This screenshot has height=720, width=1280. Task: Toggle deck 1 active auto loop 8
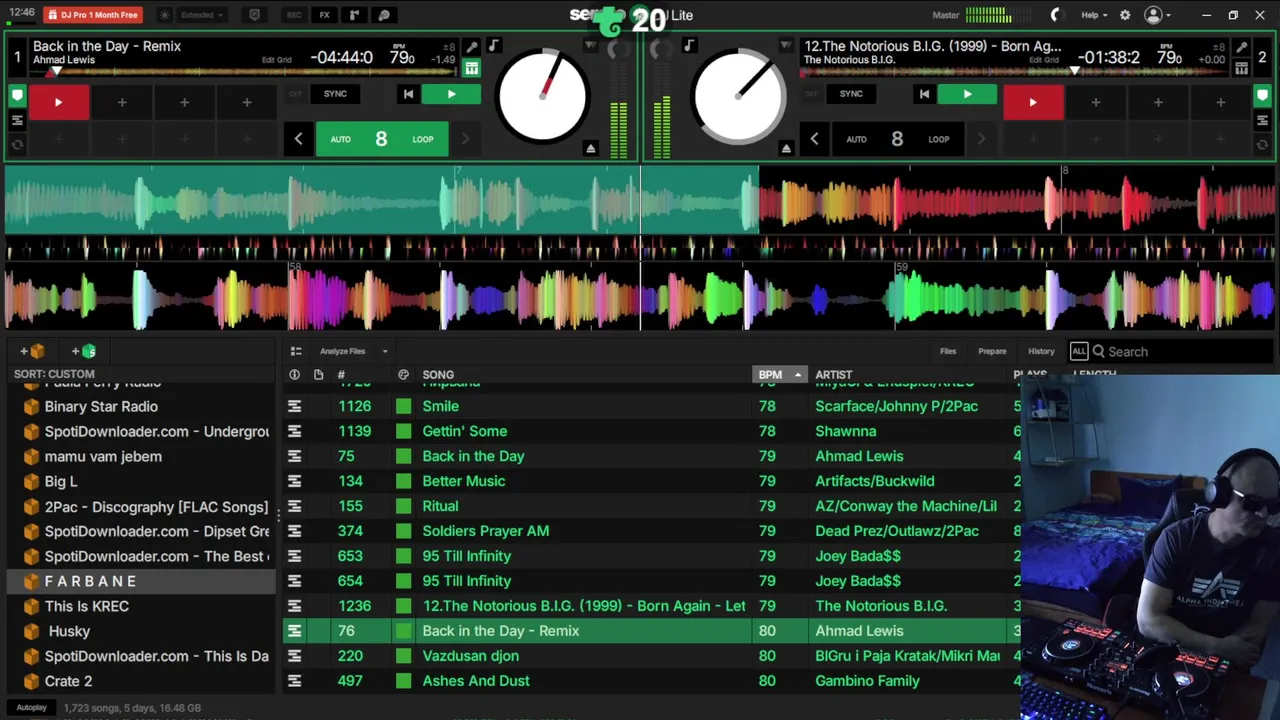tap(381, 139)
